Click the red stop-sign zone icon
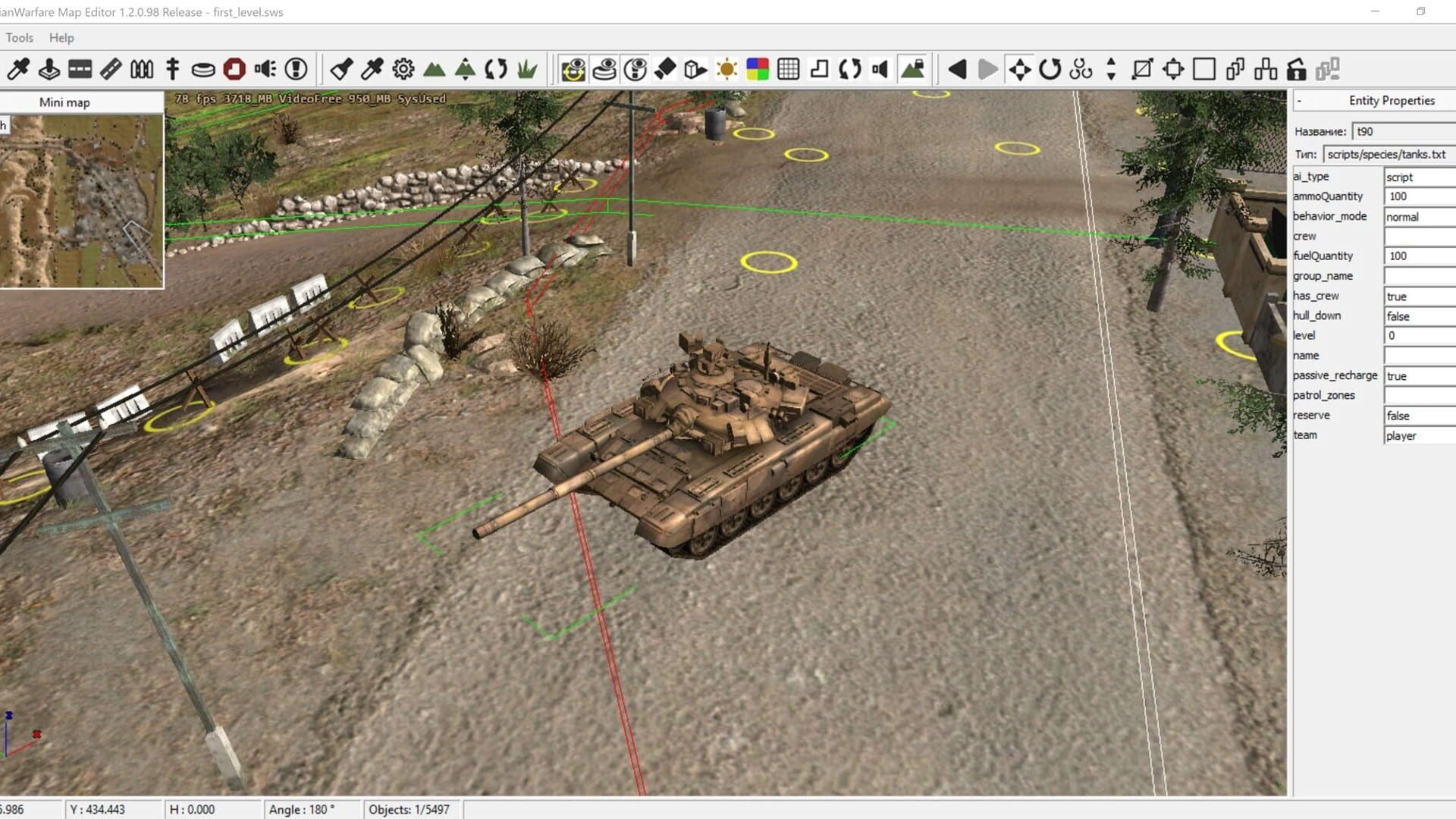The image size is (1456, 819). 234,69
